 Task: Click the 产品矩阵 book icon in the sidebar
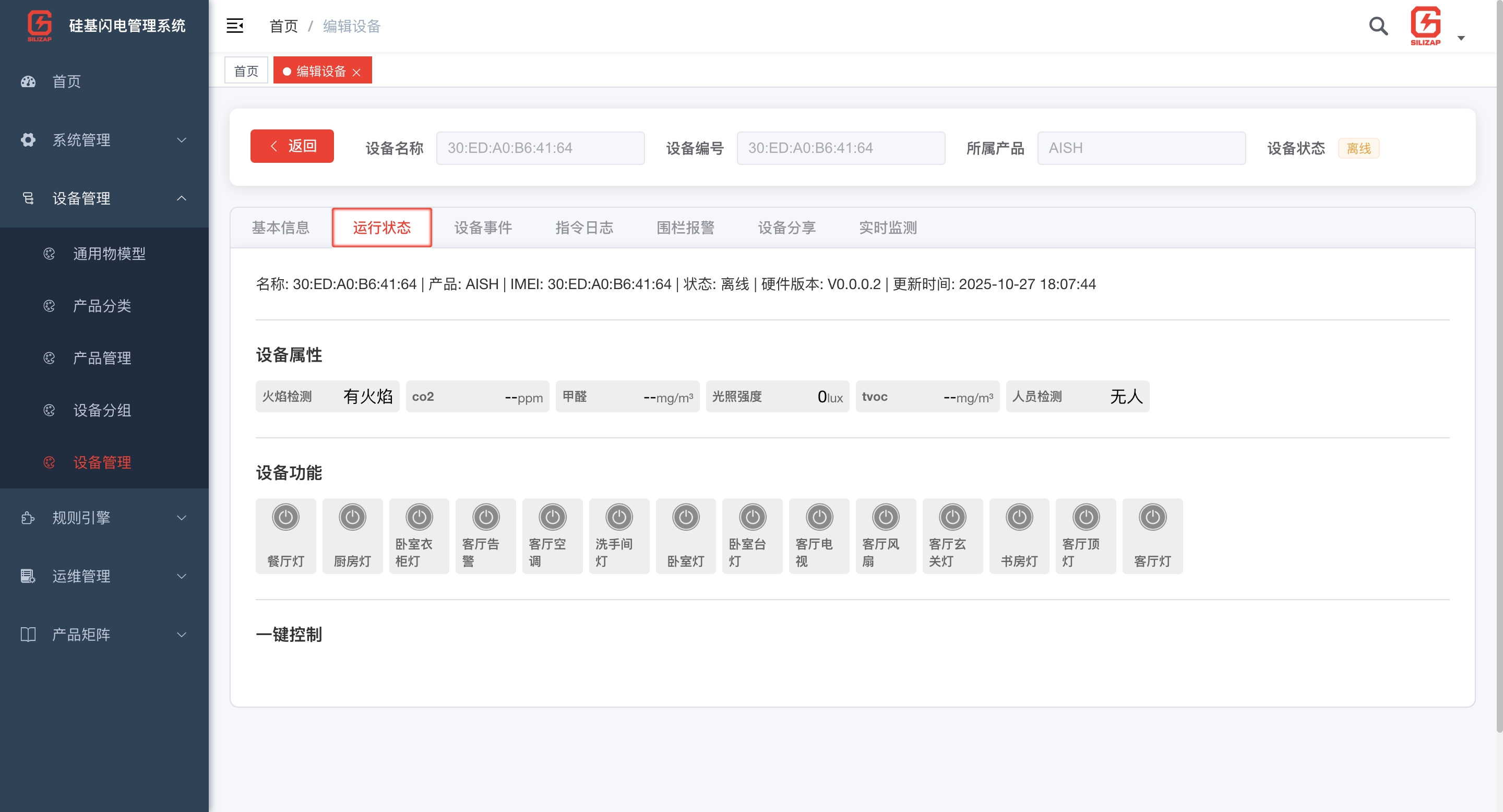(28, 634)
